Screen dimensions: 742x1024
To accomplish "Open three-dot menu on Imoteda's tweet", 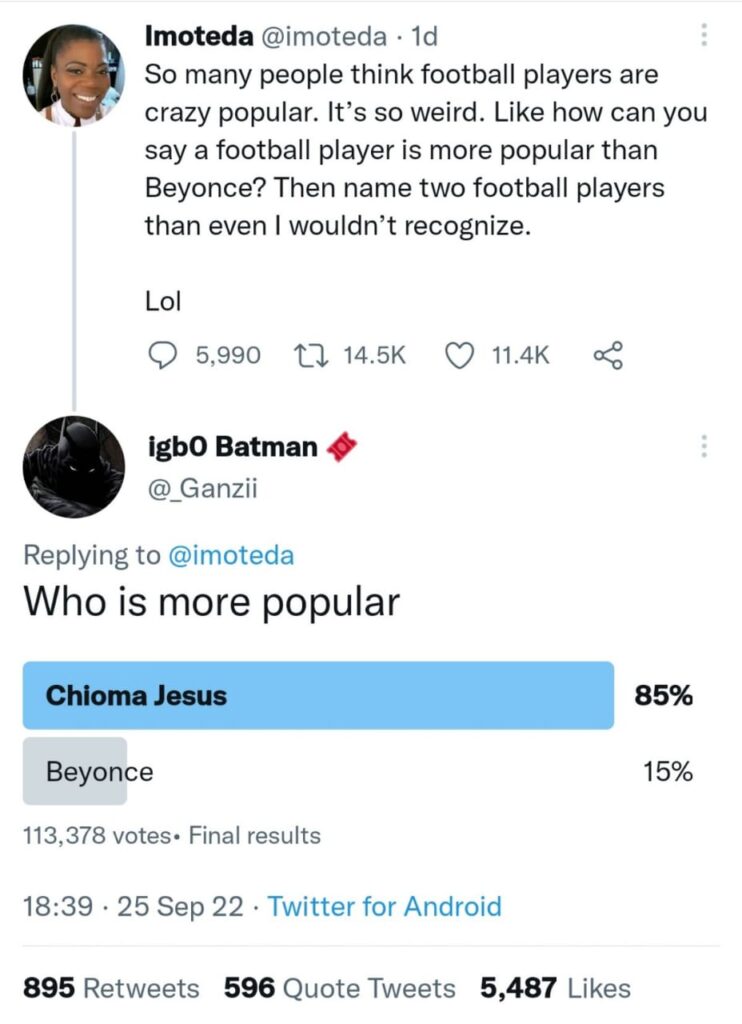I will pos(705,35).
